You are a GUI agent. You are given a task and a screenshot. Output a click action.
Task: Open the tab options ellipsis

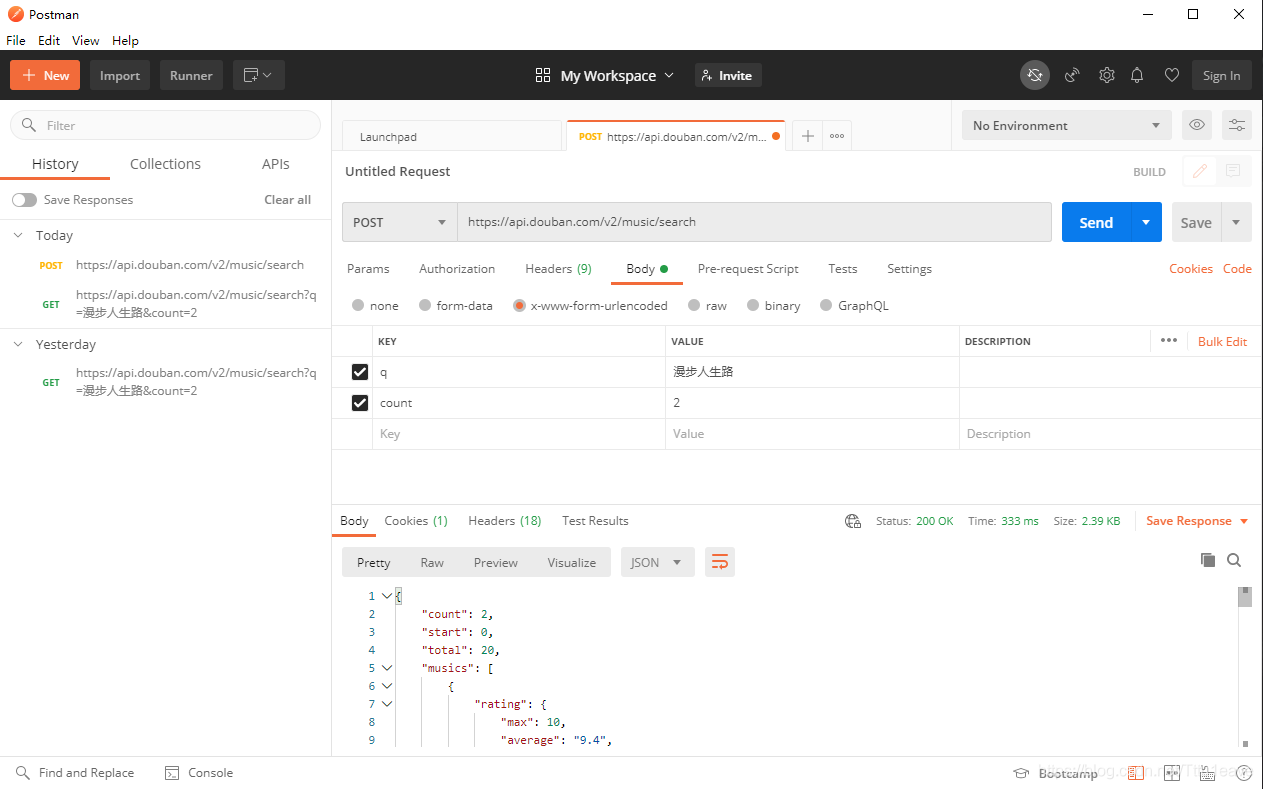click(837, 136)
